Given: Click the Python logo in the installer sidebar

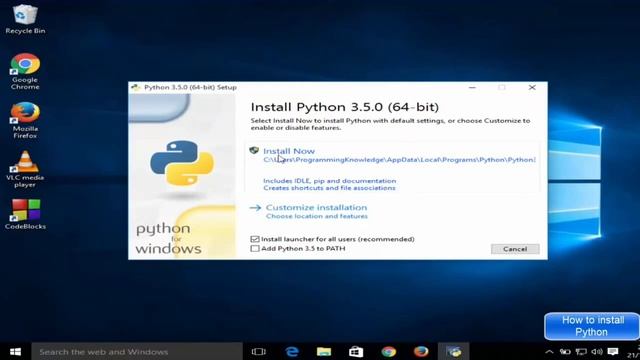Looking at the screenshot, I should point(182,162).
